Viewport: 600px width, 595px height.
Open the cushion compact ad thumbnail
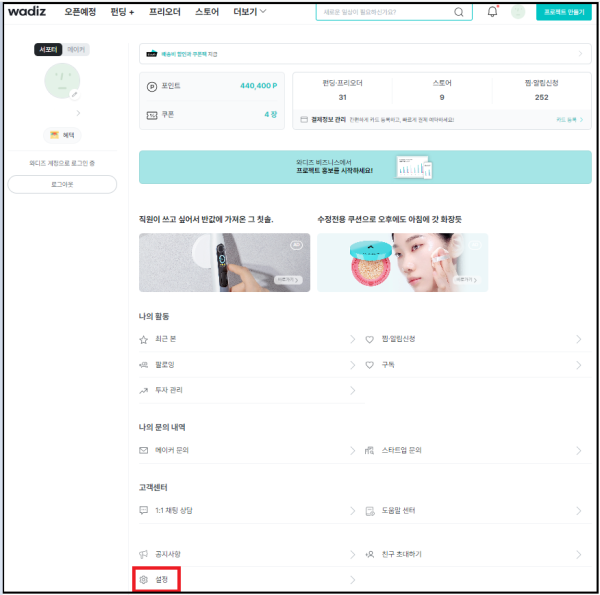(403, 262)
